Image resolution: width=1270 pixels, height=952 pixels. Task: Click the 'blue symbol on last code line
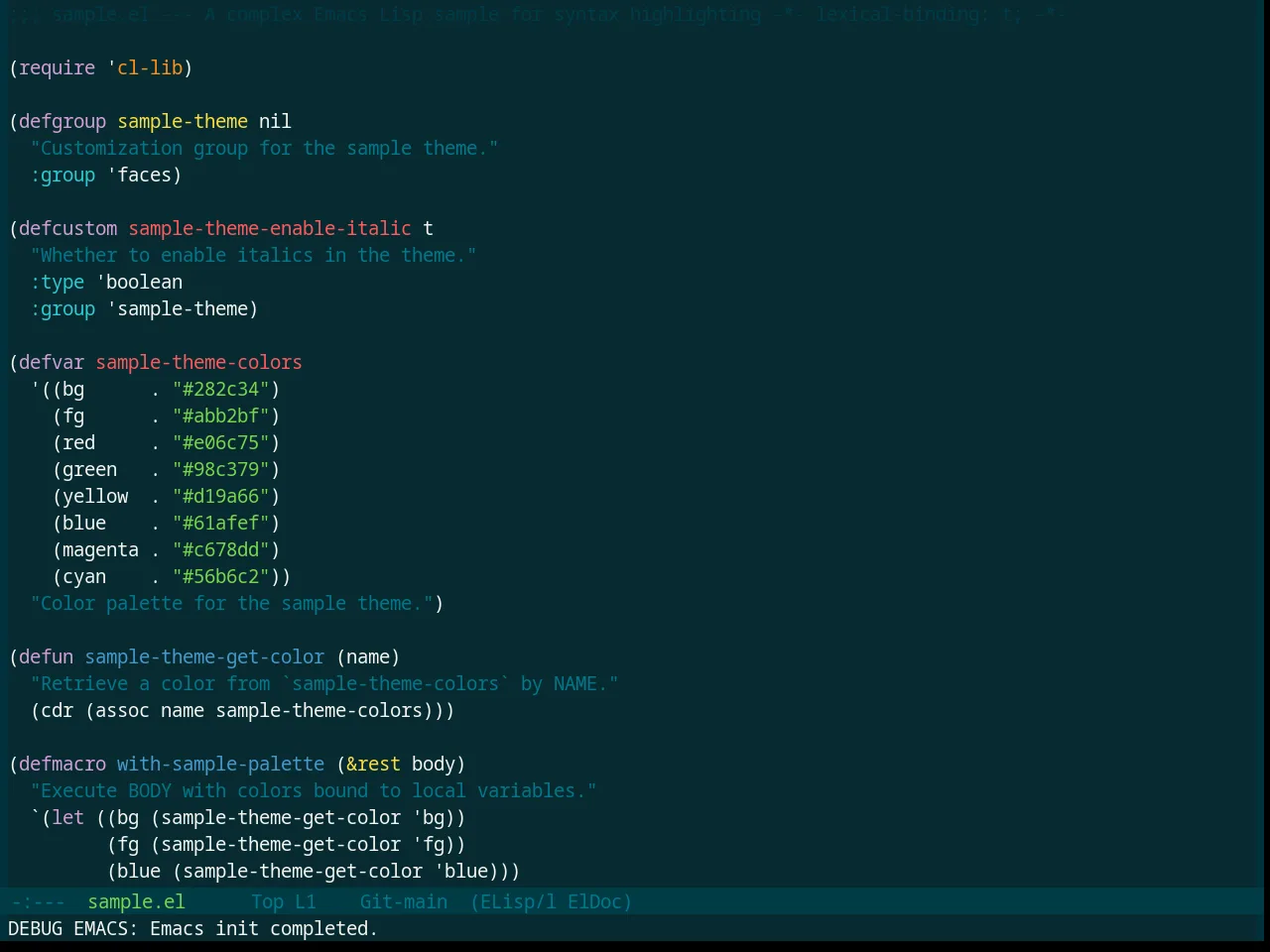tap(460, 871)
